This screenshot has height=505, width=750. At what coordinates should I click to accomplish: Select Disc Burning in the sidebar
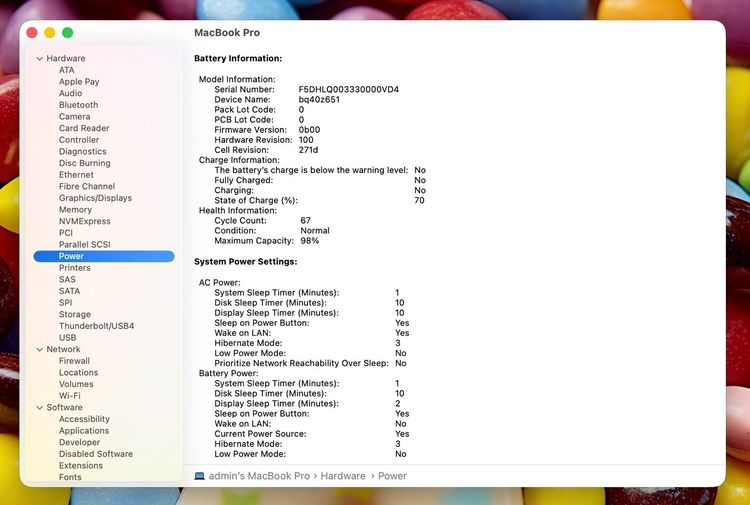tap(84, 163)
